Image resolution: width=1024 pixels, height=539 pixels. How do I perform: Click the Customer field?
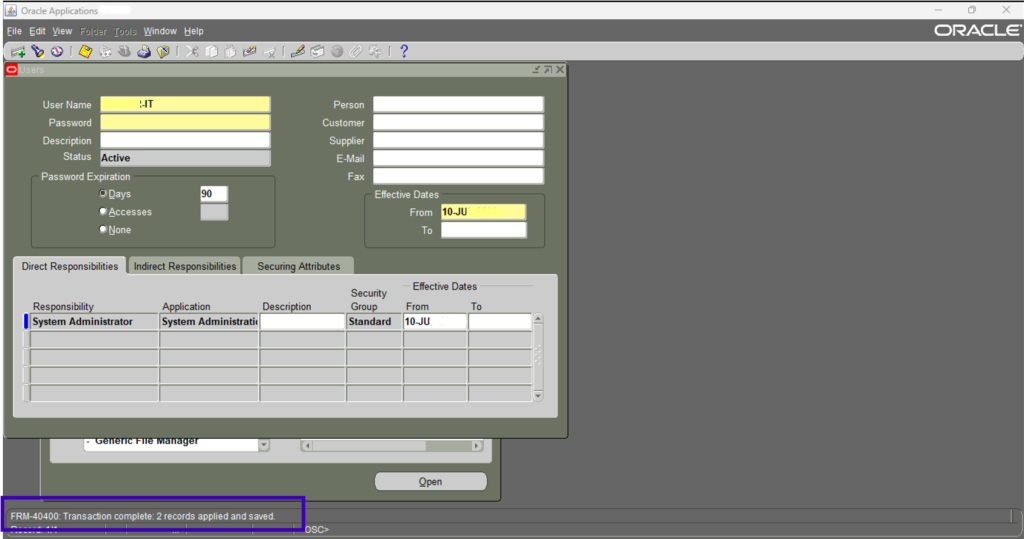point(458,122)
